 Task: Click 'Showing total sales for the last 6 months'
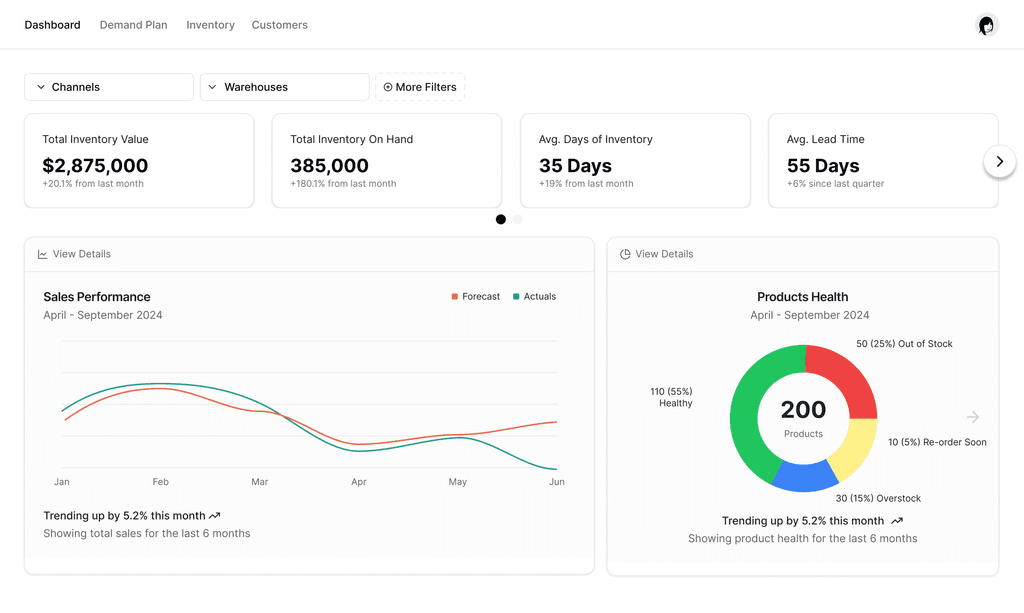[147, 533]
